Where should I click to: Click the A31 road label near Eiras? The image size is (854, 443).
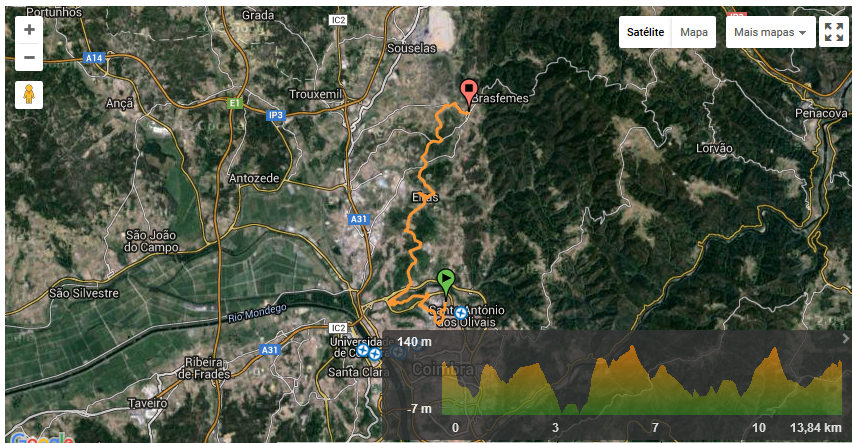pyautogui.click(x=358, y=219)
